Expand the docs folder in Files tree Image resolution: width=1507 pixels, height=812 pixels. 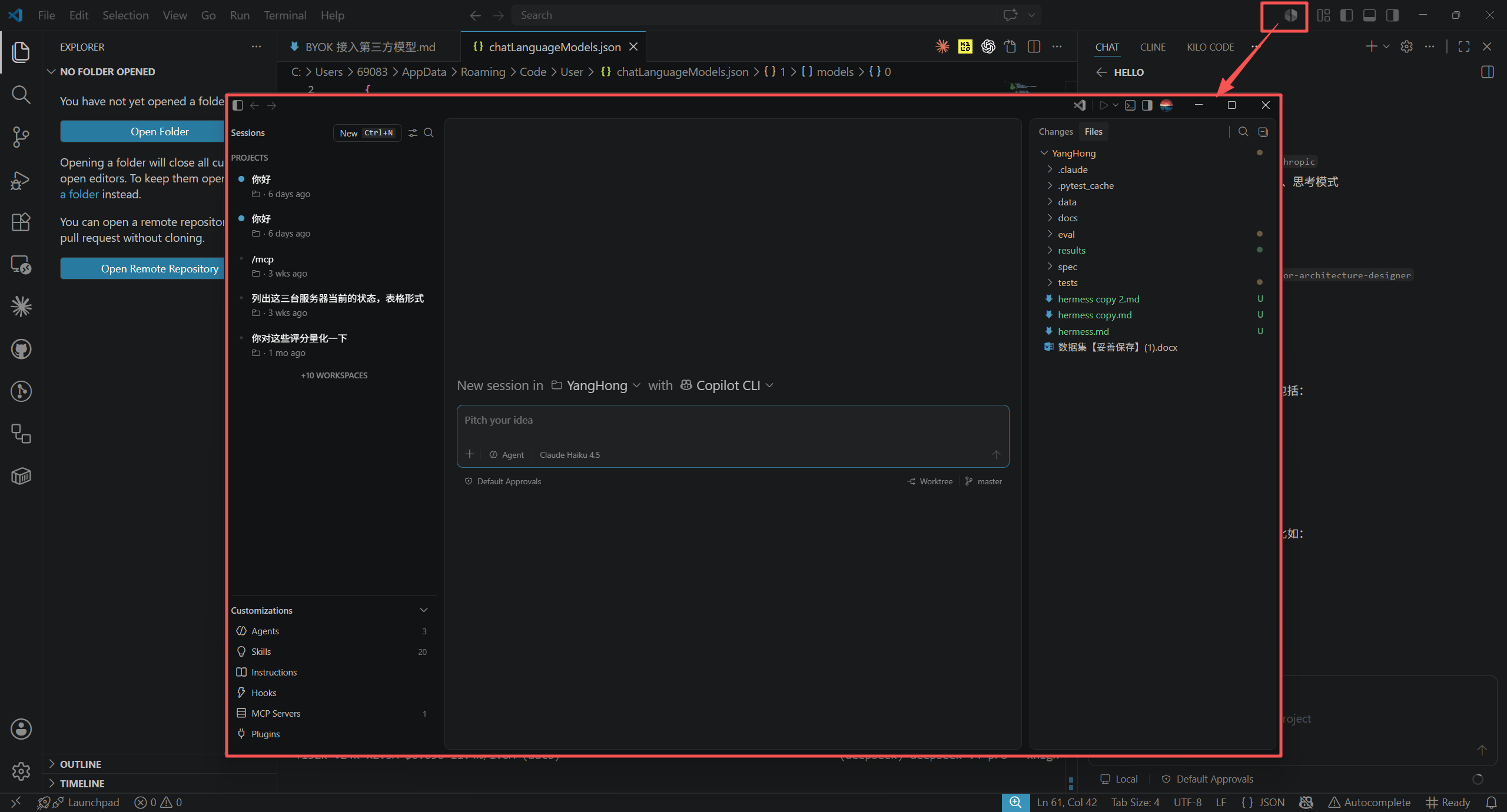tap(1050, 218)
